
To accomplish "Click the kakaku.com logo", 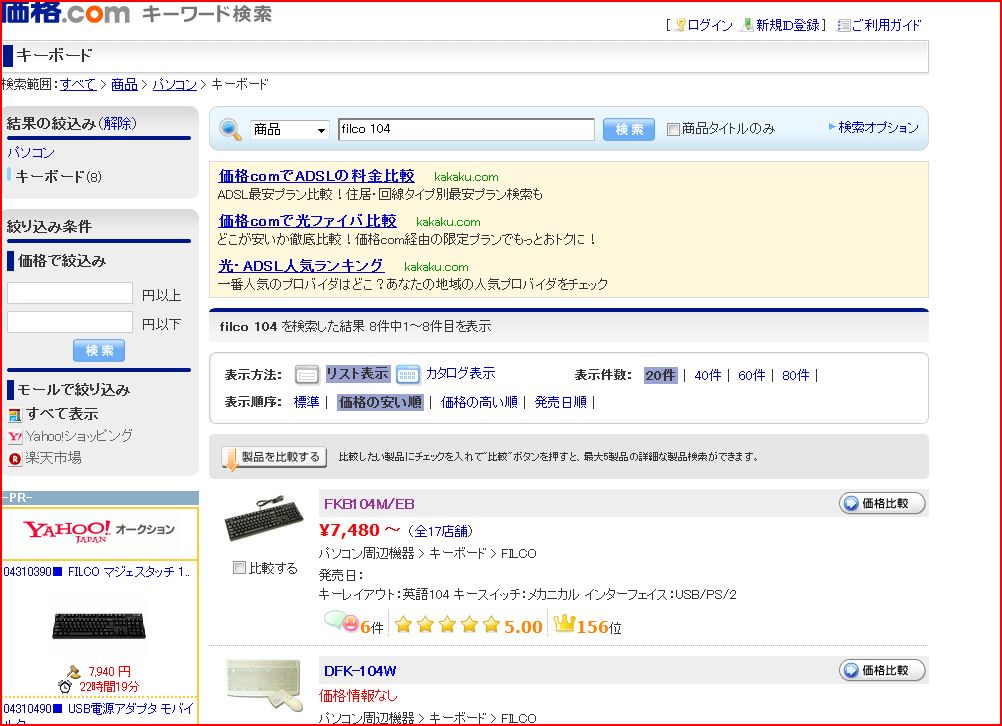I will (67, 14).
